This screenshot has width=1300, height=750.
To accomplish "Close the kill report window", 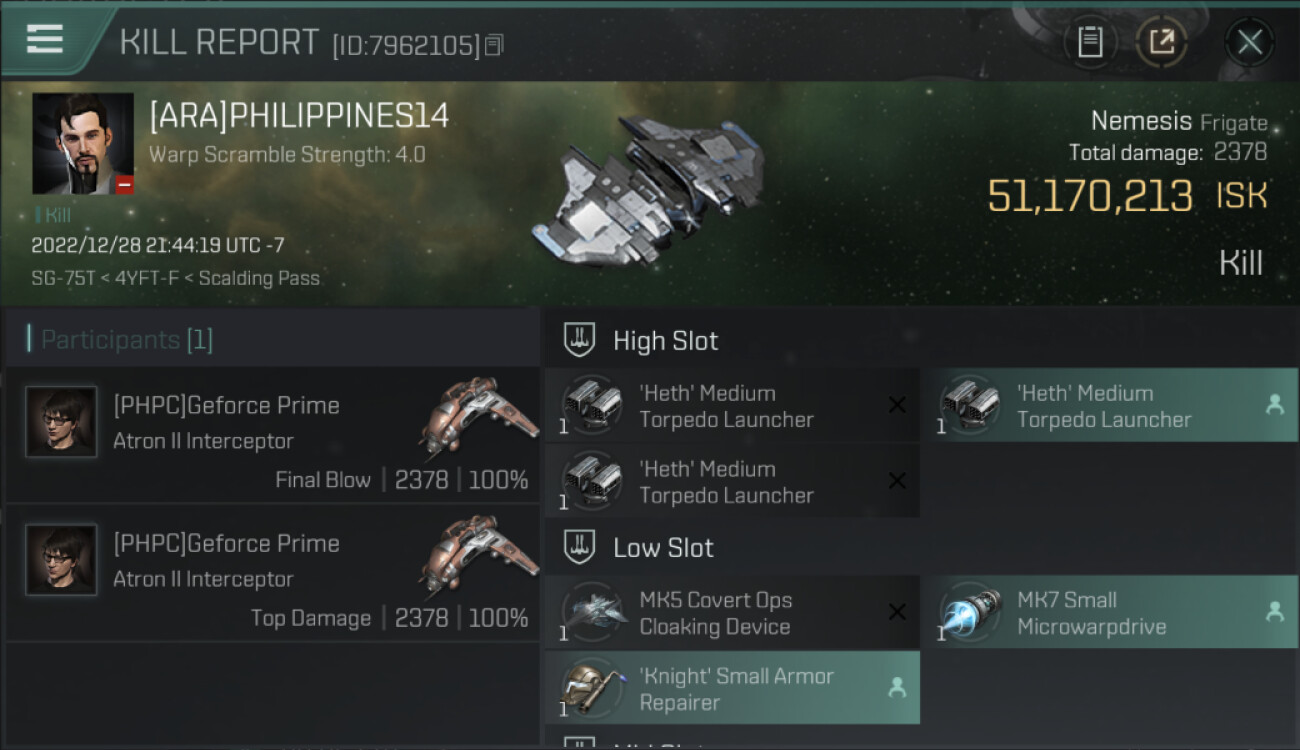I will [x=1249, y=42].
